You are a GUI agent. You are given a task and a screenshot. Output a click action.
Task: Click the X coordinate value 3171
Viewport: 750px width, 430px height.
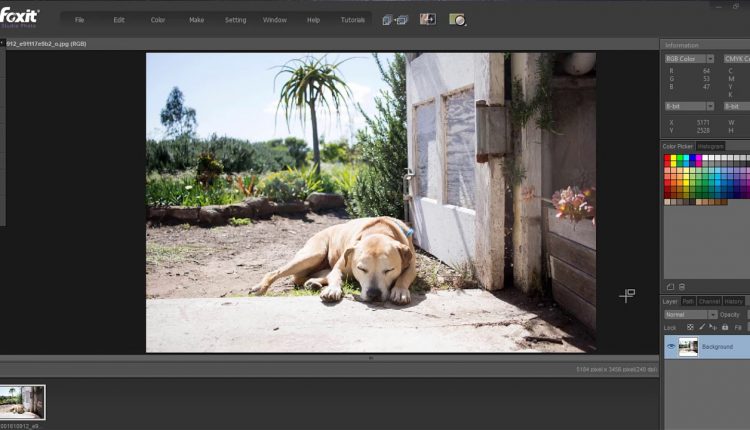point(703,122)
